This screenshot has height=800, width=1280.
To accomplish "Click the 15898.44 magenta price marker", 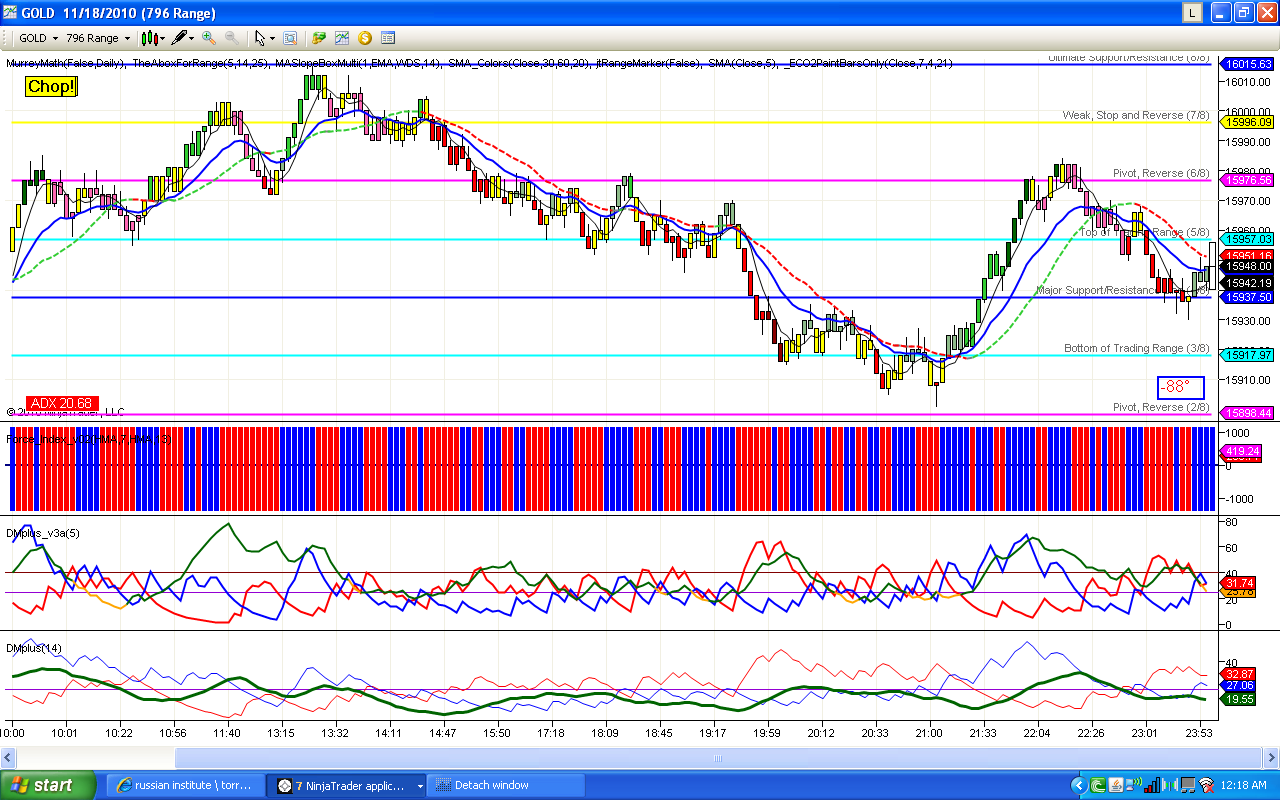I will [1246, 413].
